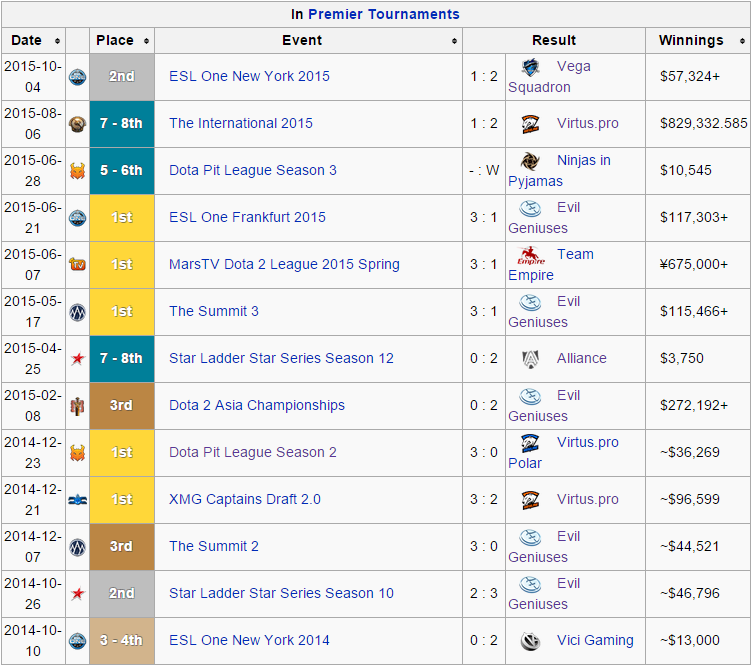The image size is (751, 665).
Task: Click the Result column header
Action: pyautogui.click(x=553, y=41)
